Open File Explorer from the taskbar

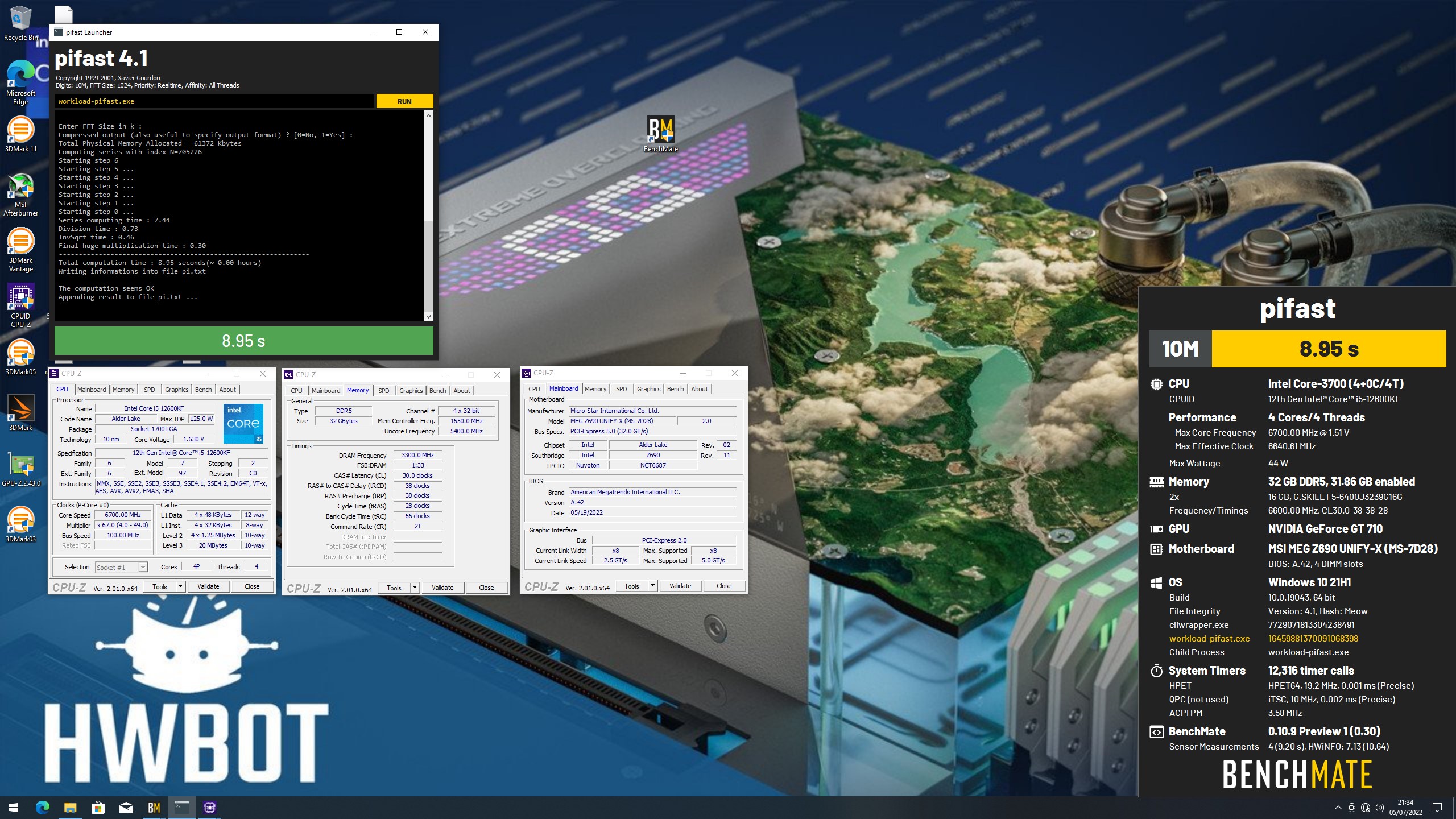pyautogui.click(x=70, y=808)
